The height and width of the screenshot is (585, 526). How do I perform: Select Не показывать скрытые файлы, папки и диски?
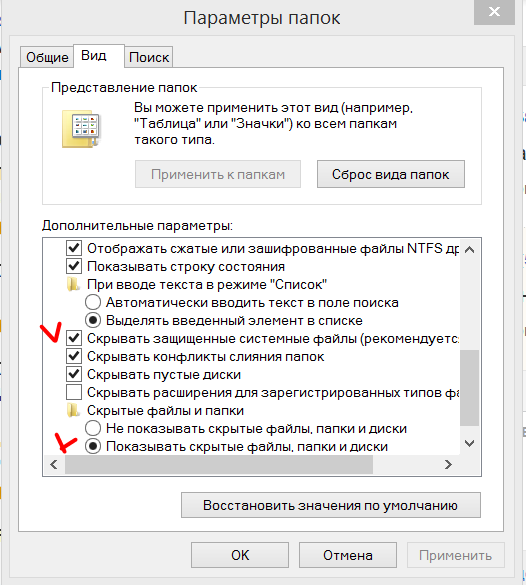click(x=93, y=428)
